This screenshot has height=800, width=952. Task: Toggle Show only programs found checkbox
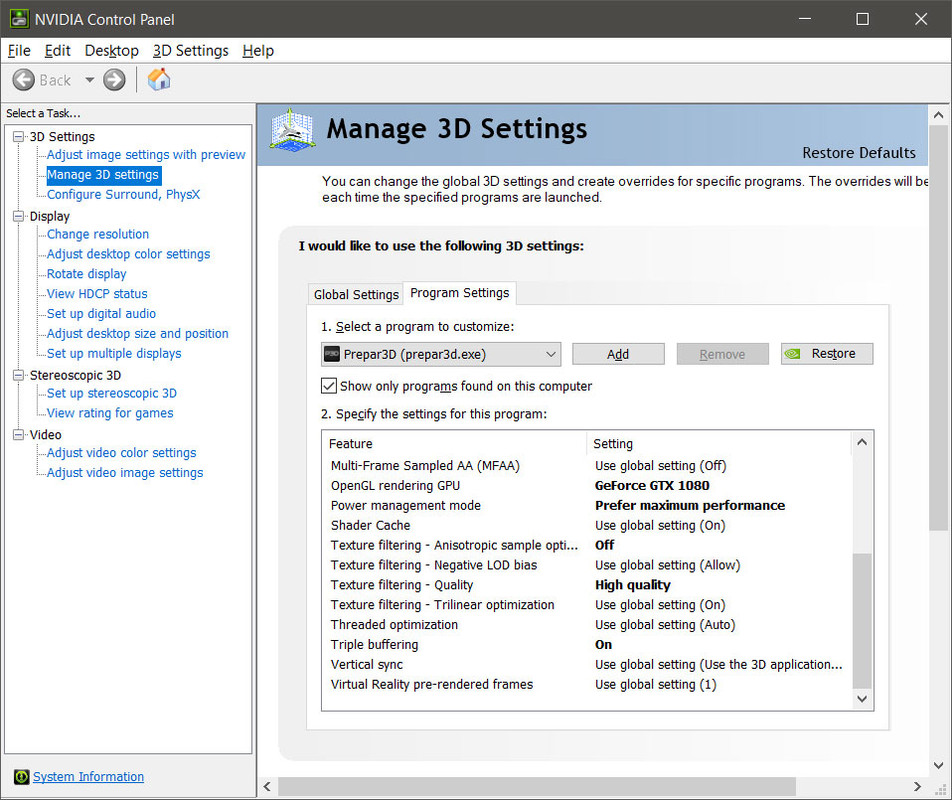(x=328, y=386)
